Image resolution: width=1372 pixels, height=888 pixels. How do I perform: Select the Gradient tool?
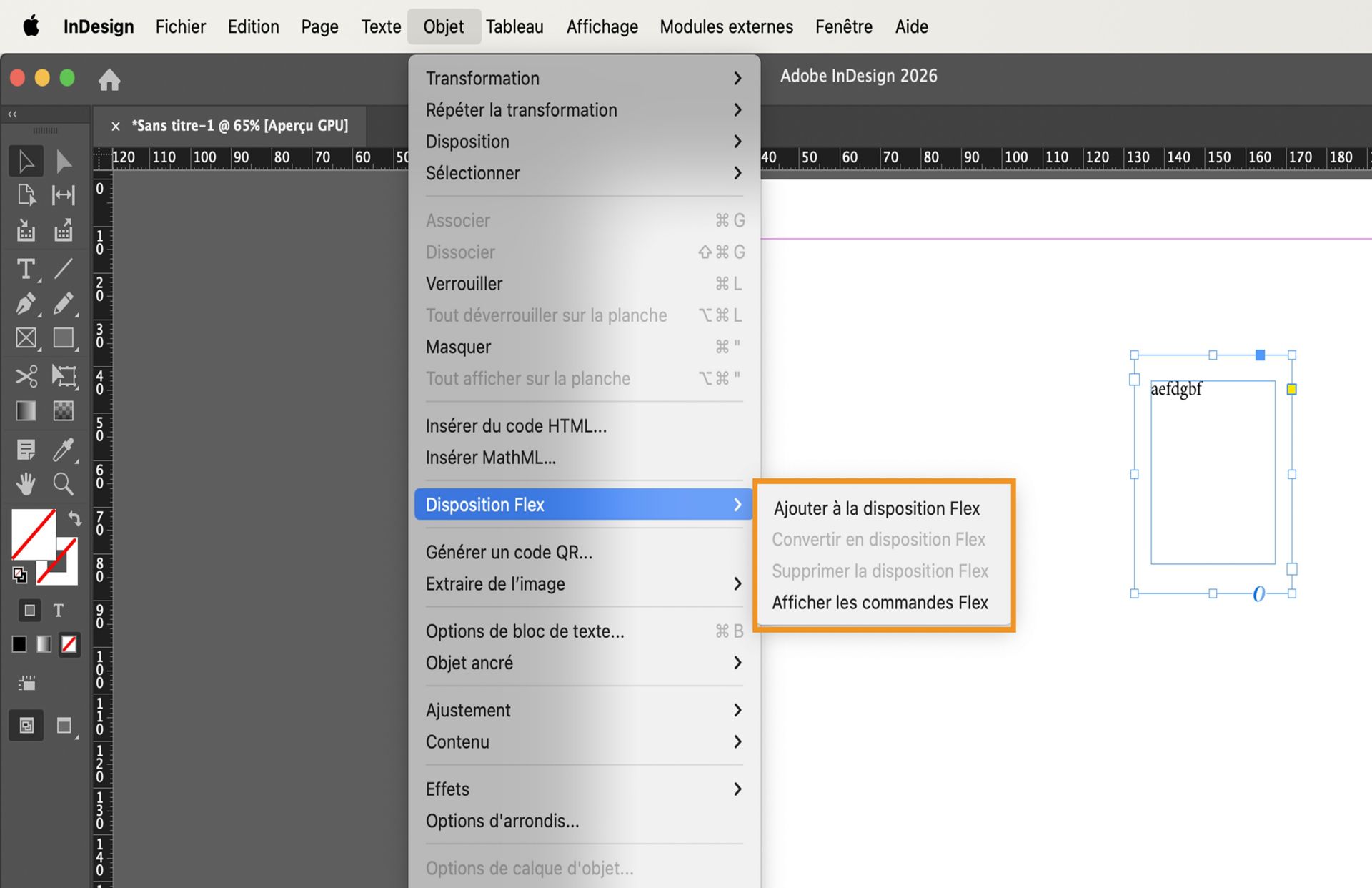pyautogui.click(x=26, y=410)
